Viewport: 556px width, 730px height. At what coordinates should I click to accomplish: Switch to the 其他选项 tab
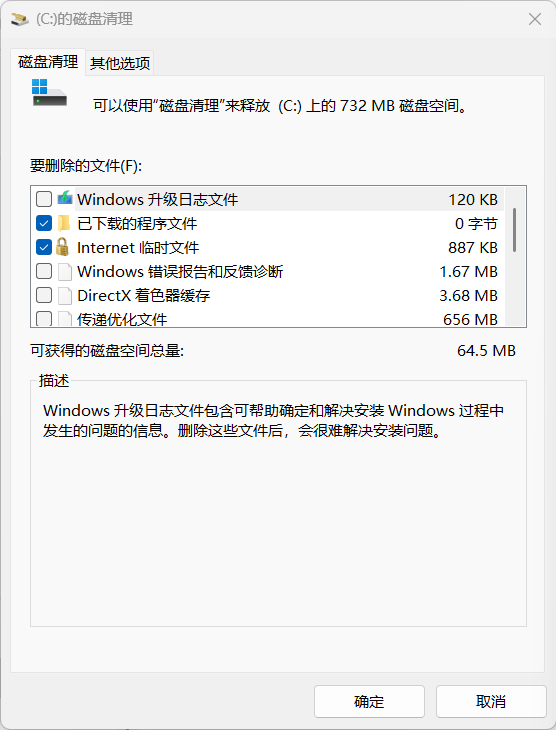coord(120,63)
